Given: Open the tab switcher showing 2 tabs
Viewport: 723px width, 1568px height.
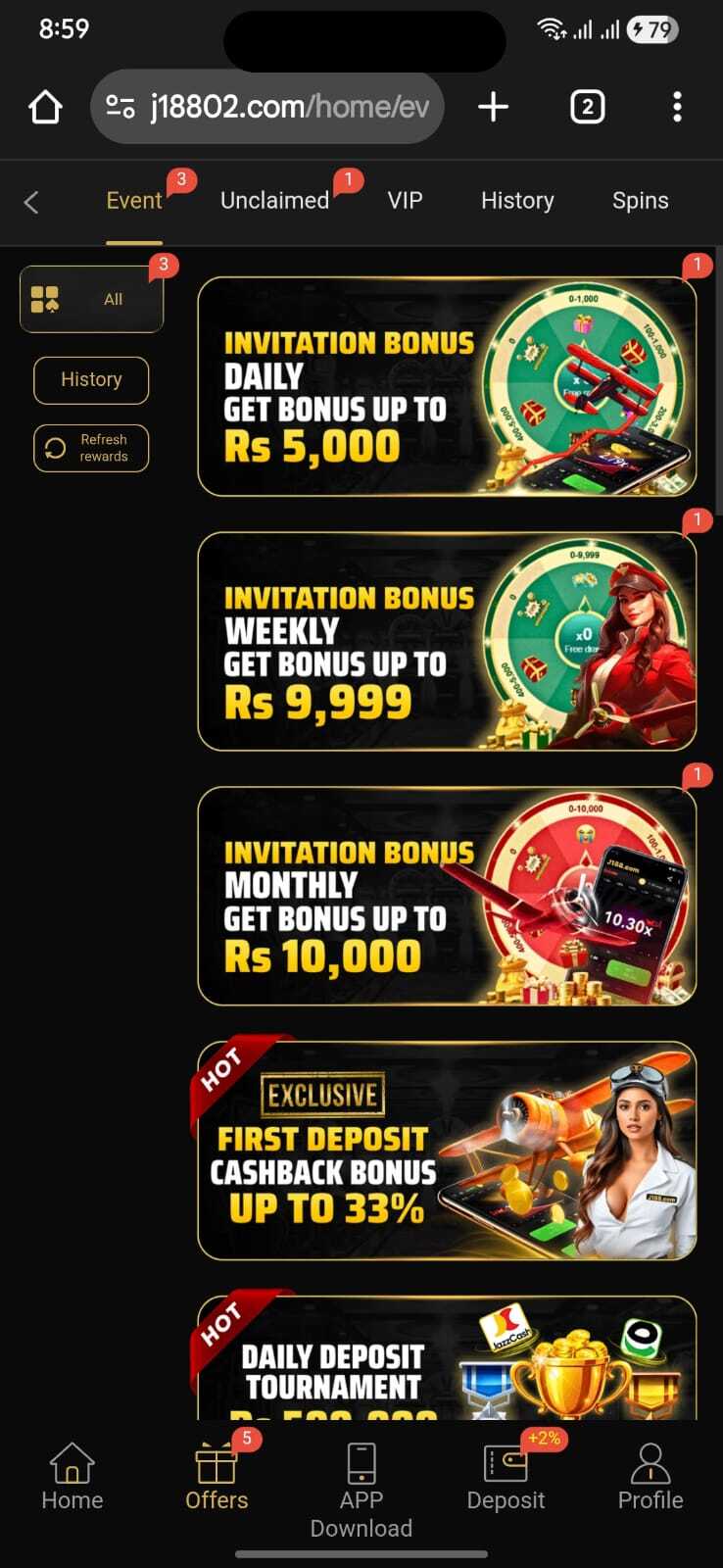Looking at the screenshot, I should (587, 107).
